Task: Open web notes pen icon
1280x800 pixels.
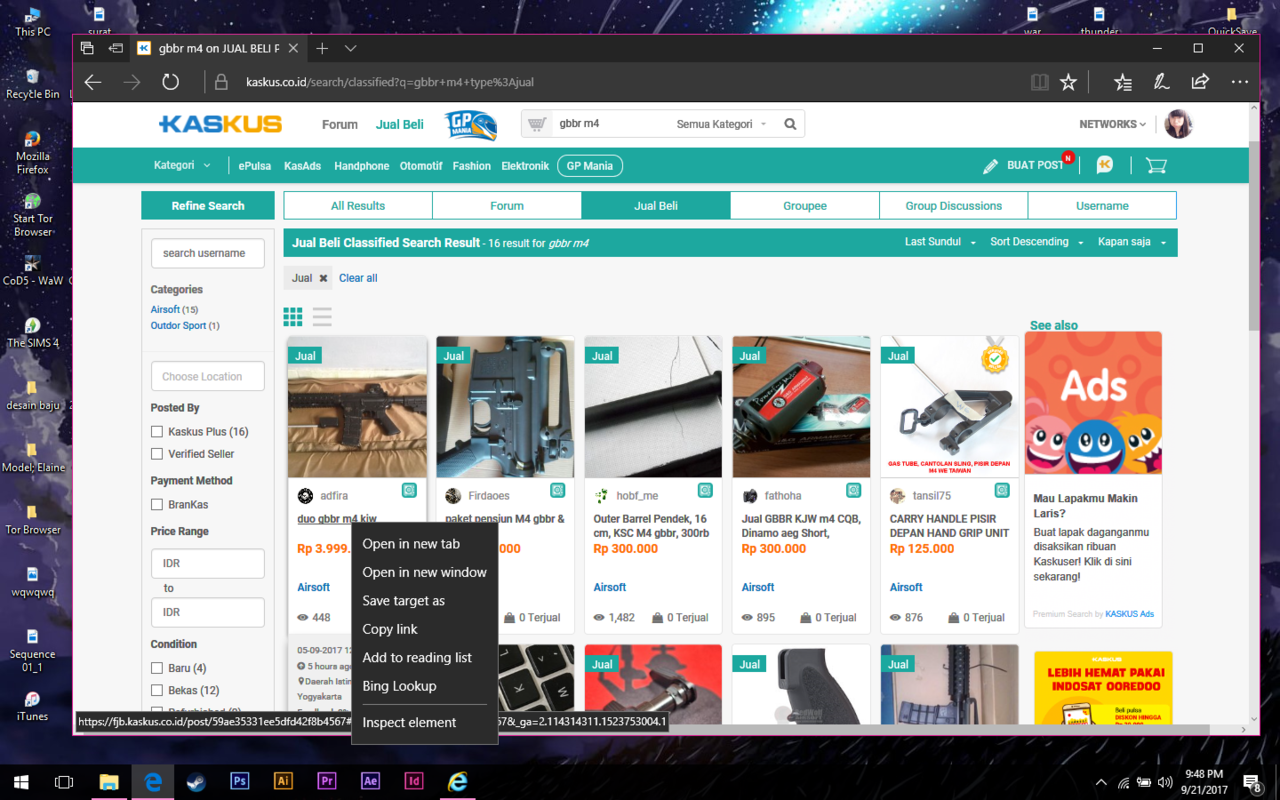Action: [x=1161, y=82]
